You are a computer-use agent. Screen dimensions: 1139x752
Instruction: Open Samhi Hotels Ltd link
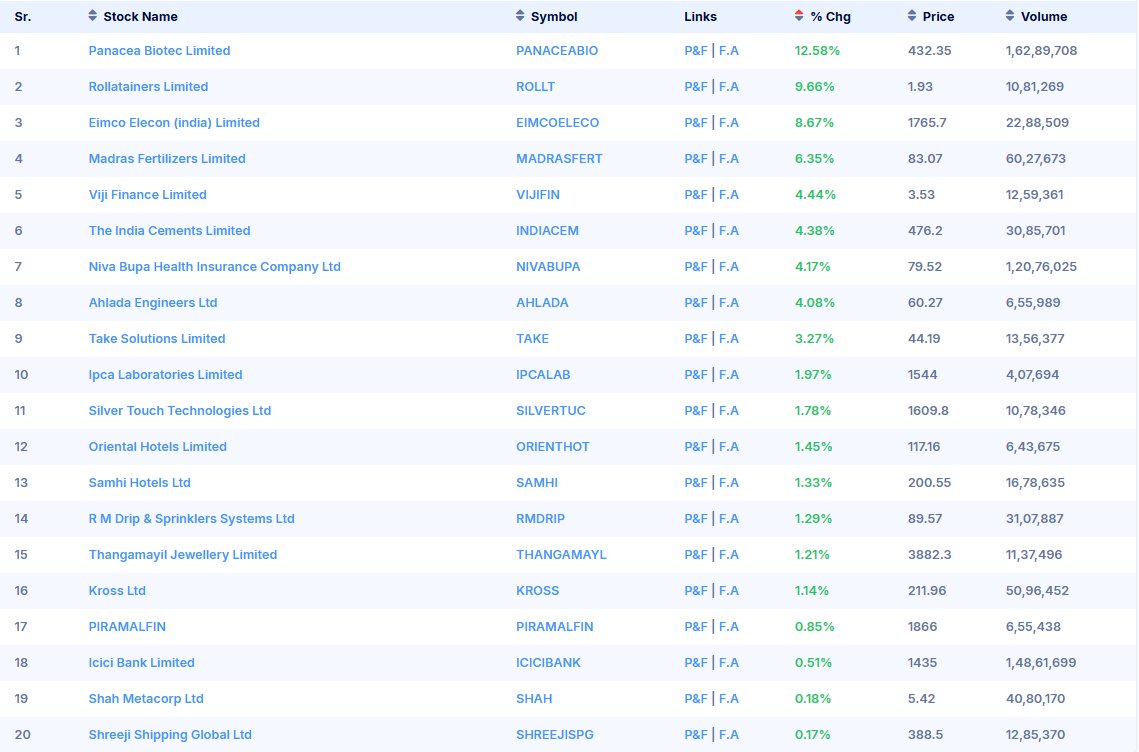pyautogui.click(x=139, y=482)
